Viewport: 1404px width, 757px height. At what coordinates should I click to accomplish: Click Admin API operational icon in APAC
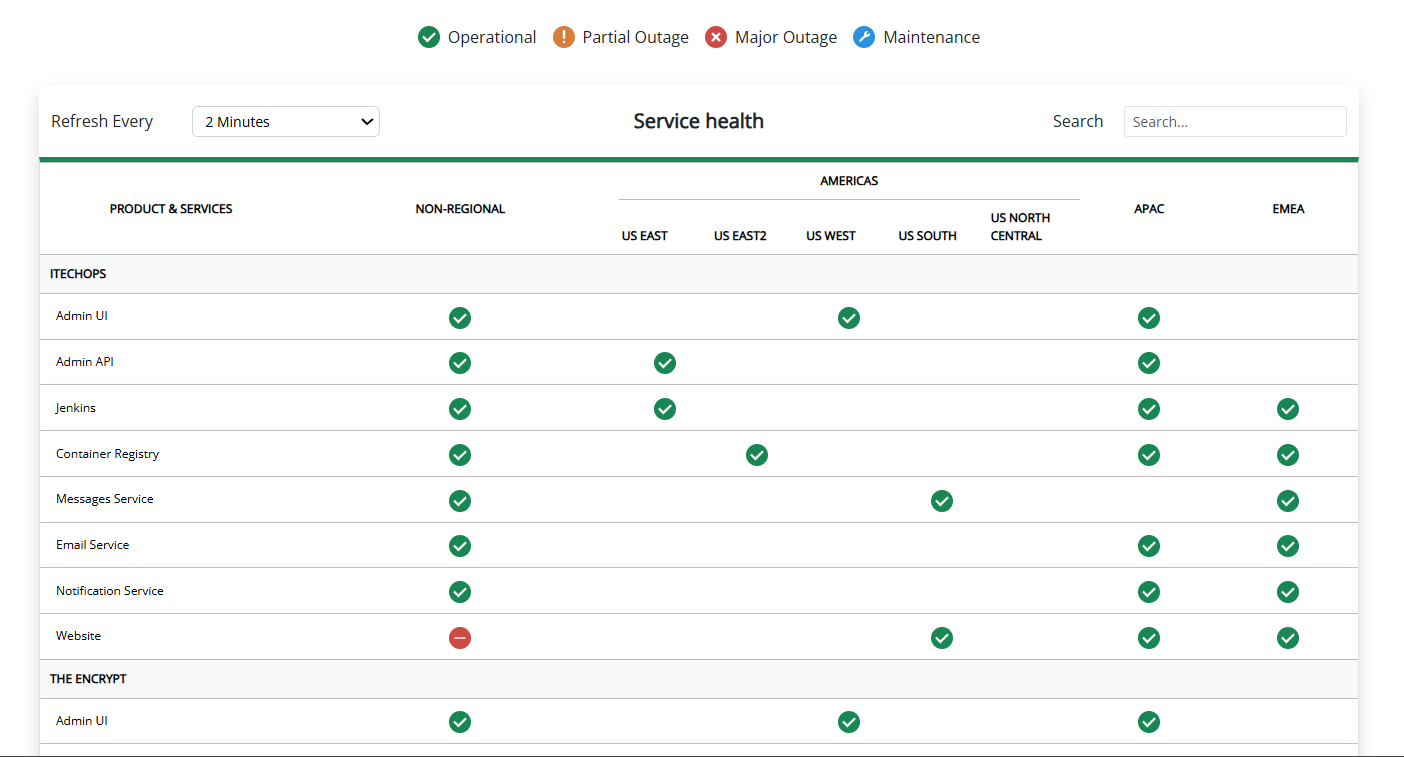(1148, 363)
